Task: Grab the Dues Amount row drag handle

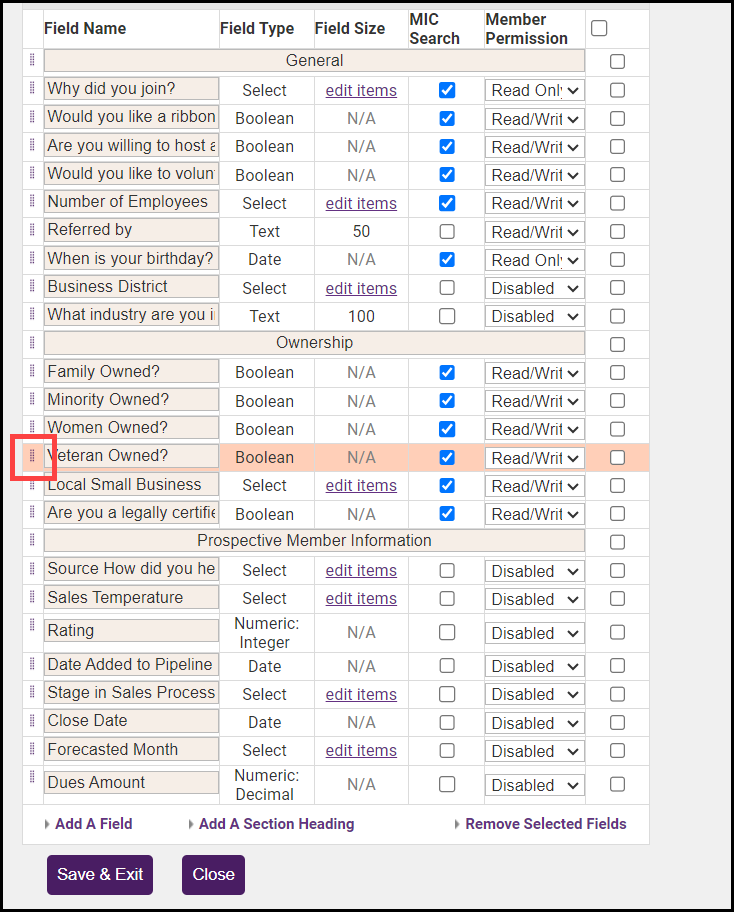Action: click(x=32, y=778)
